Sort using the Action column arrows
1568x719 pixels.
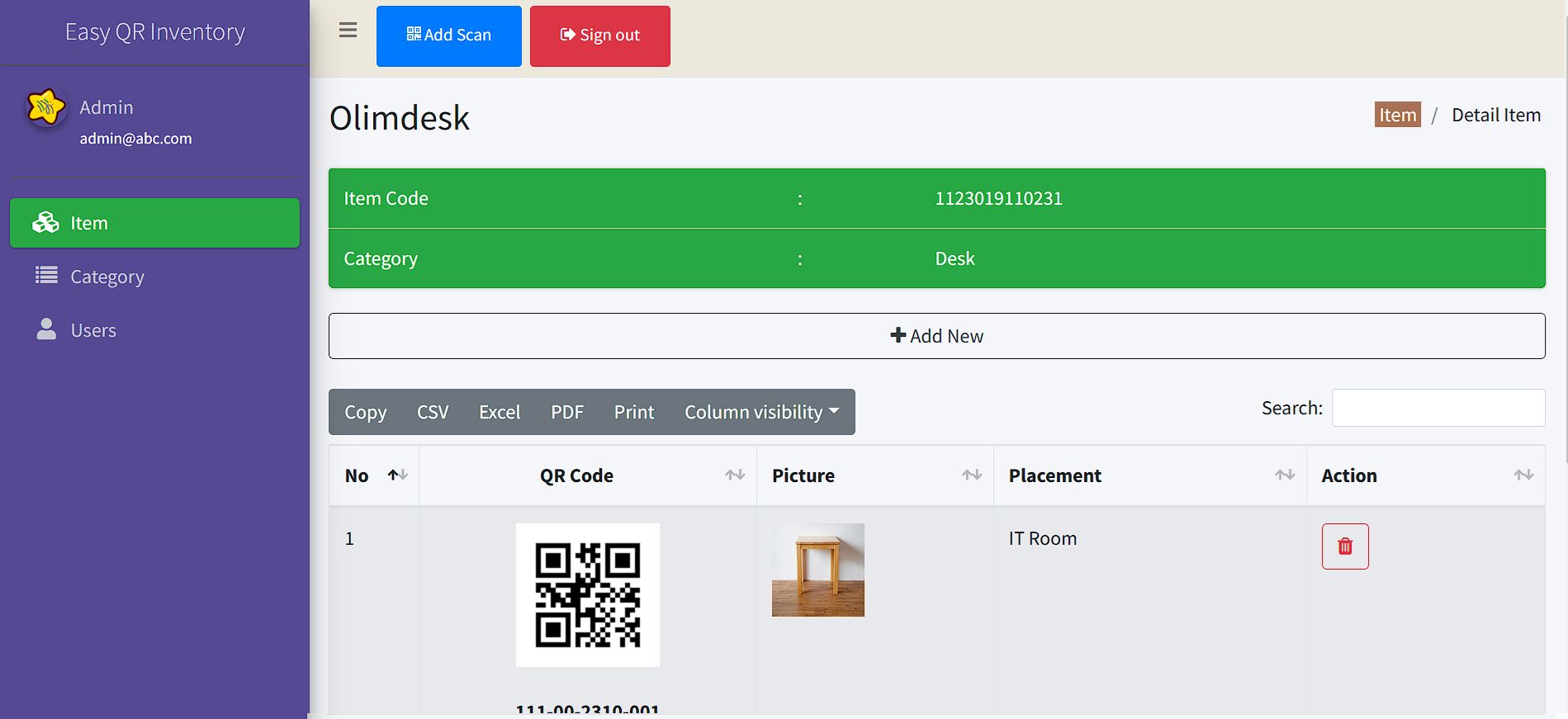pyautogui.click(x=1523, y=475)
